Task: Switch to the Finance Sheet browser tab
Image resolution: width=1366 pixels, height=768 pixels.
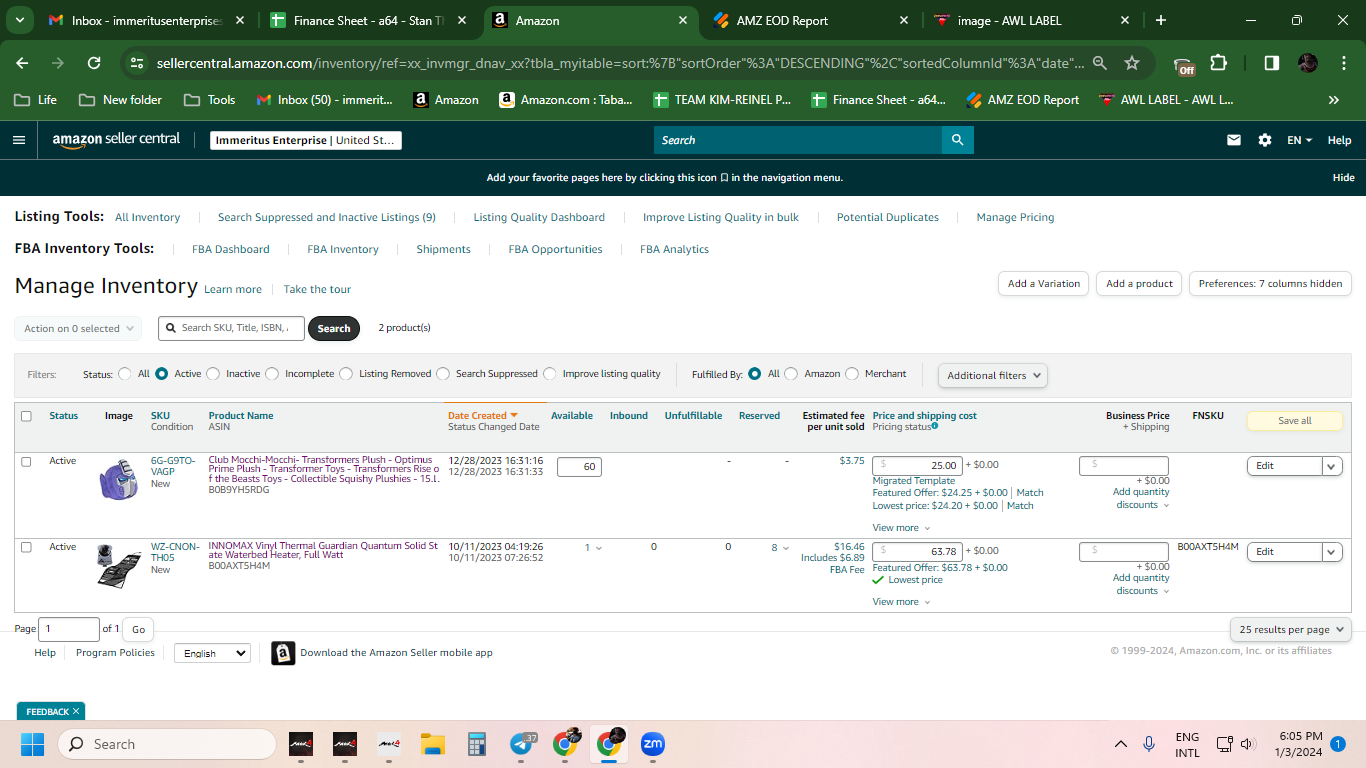Action: [368, 20]
